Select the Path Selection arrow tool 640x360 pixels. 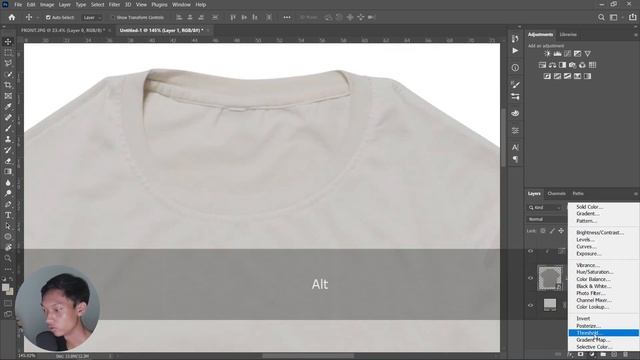click(x=8, y=226)
